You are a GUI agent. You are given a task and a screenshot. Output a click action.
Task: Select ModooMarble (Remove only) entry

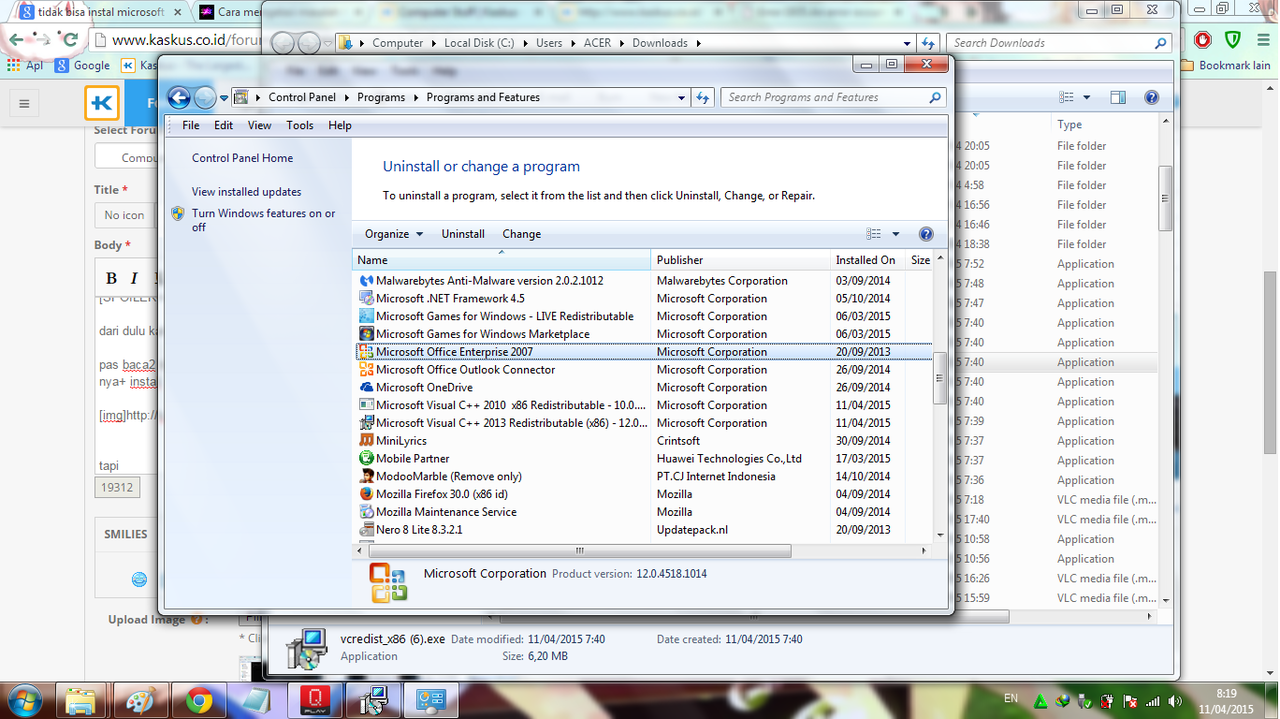pos(449,477)
